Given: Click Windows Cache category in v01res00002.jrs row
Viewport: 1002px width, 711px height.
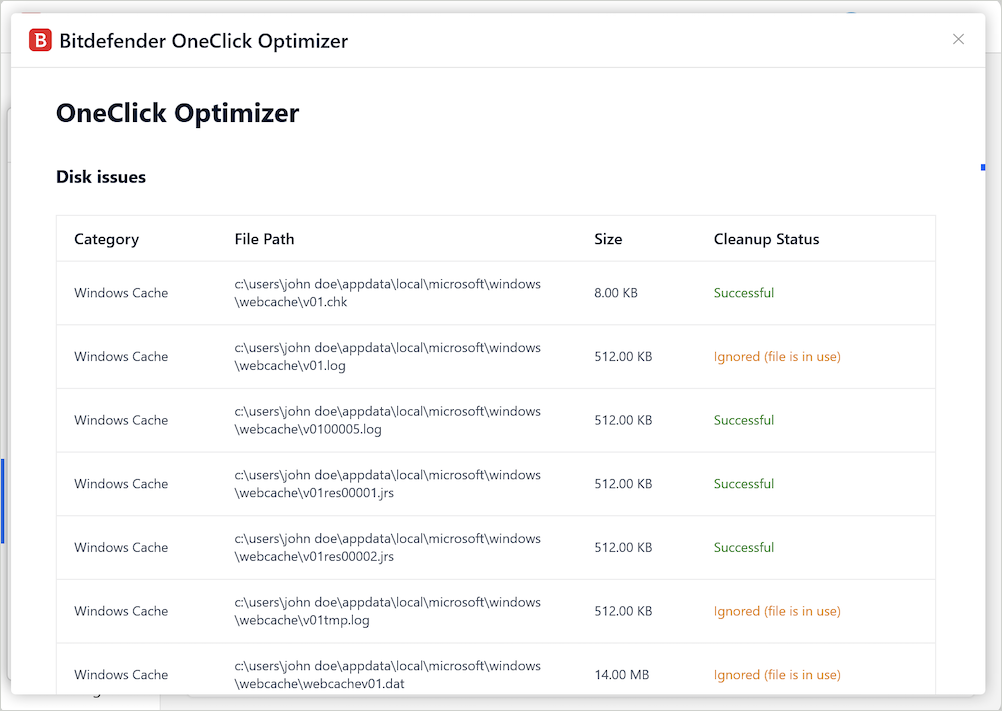Looking at the screenshot, I should [x=121, y=547].
